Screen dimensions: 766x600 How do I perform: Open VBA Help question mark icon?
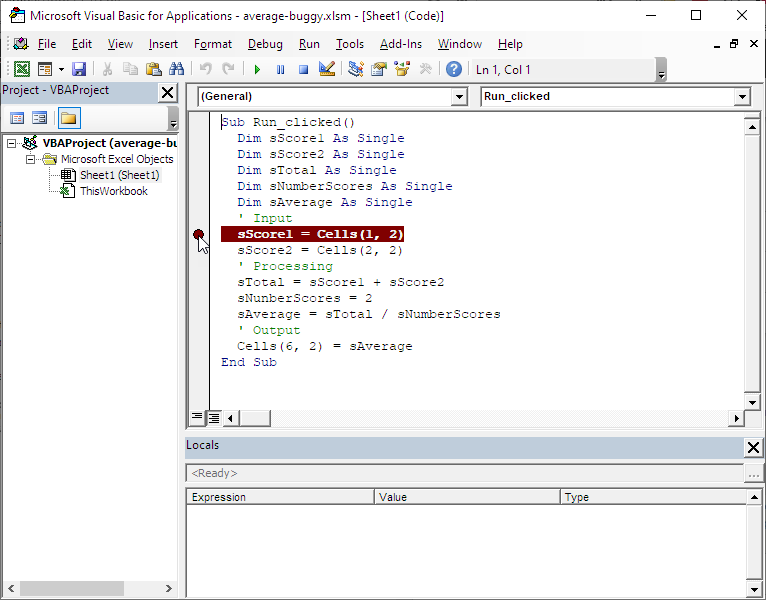454,69
